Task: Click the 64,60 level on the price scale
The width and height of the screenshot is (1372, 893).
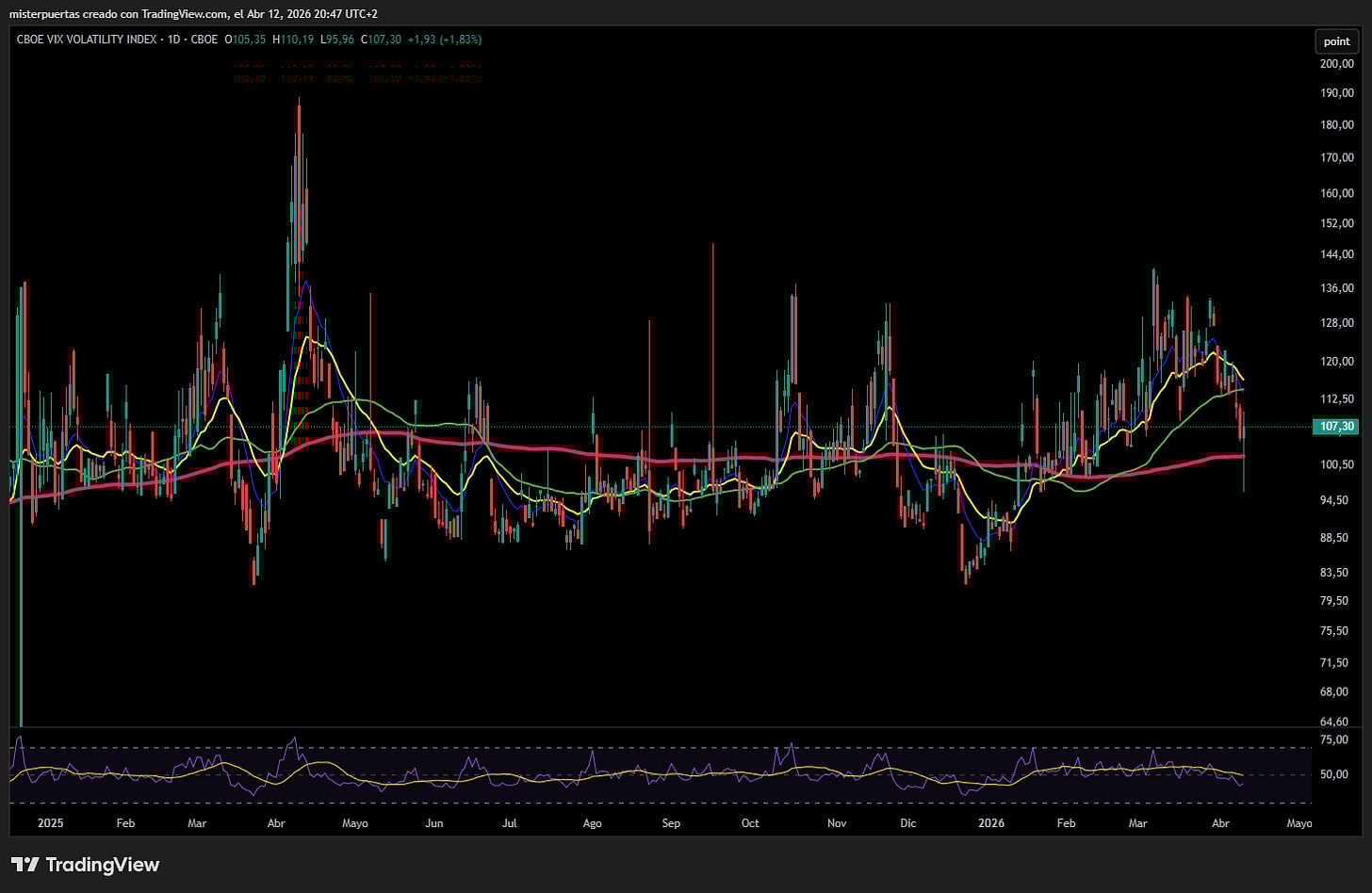Action: tap(1336, 722)
